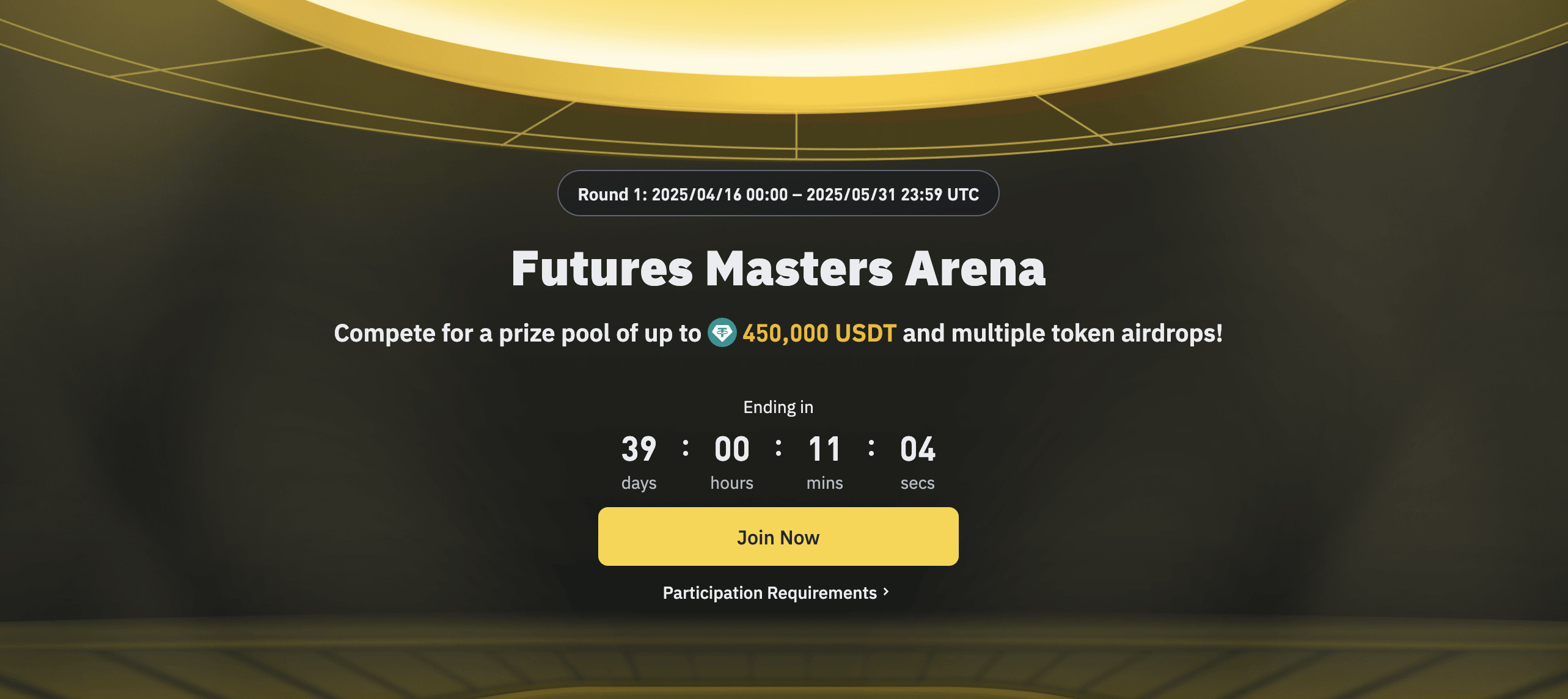Click the 450,000 USDT prize amount
This screenshot has height=699, width=1568.
pyautogui.click(x=819, y=334)
